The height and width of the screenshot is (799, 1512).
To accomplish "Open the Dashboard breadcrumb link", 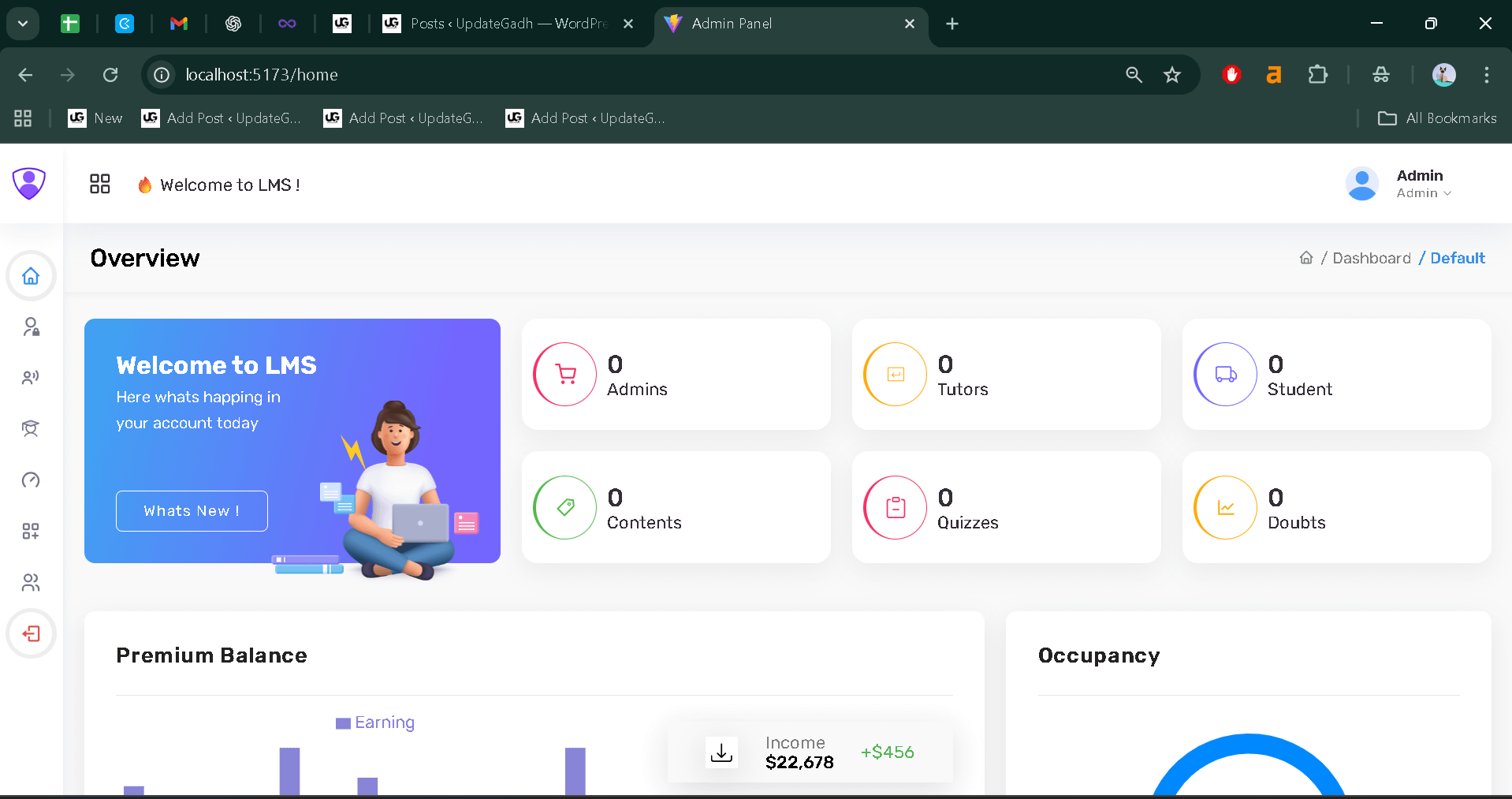I will pos(1371,258).
